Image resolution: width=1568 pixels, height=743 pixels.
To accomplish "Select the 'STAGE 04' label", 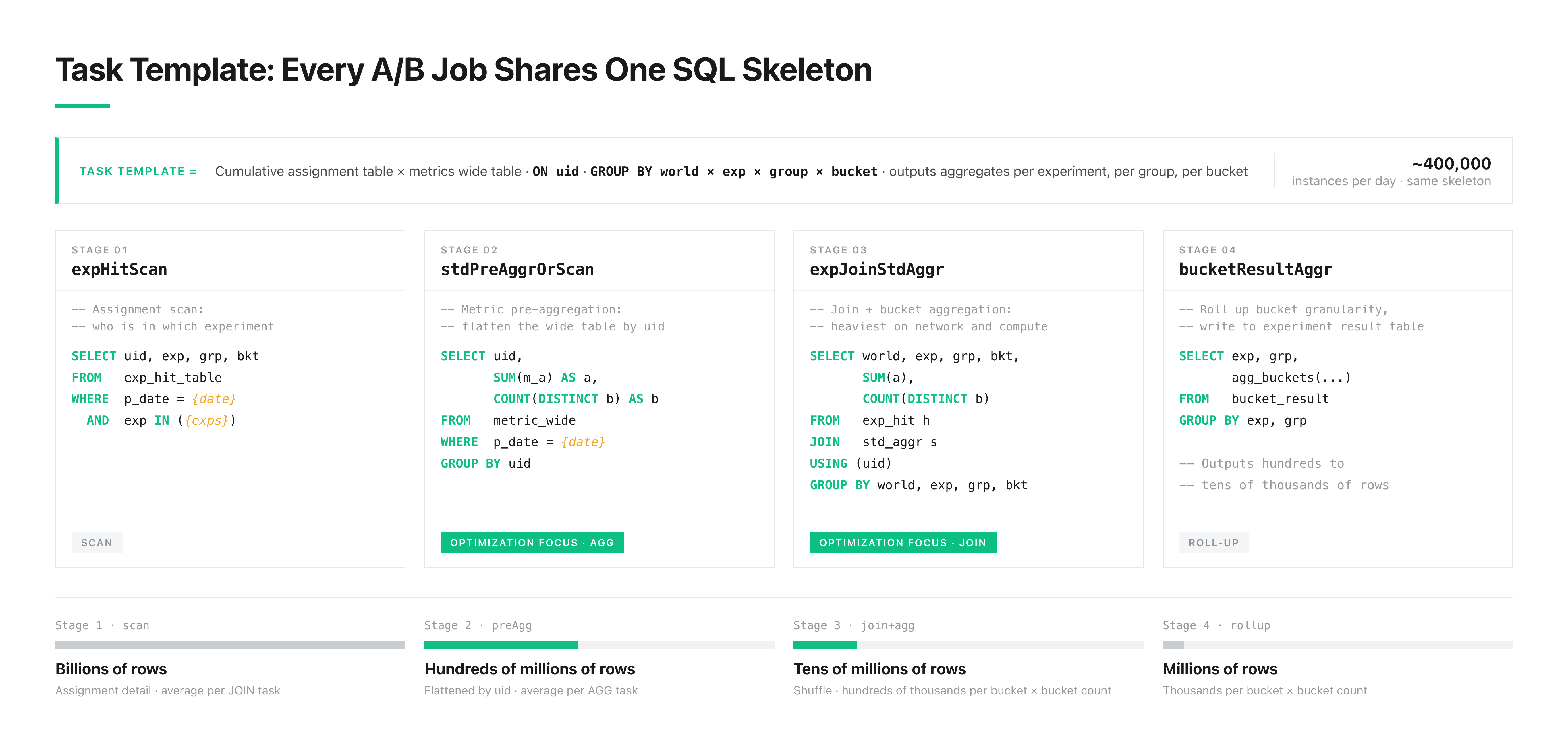I will 1208,250.
